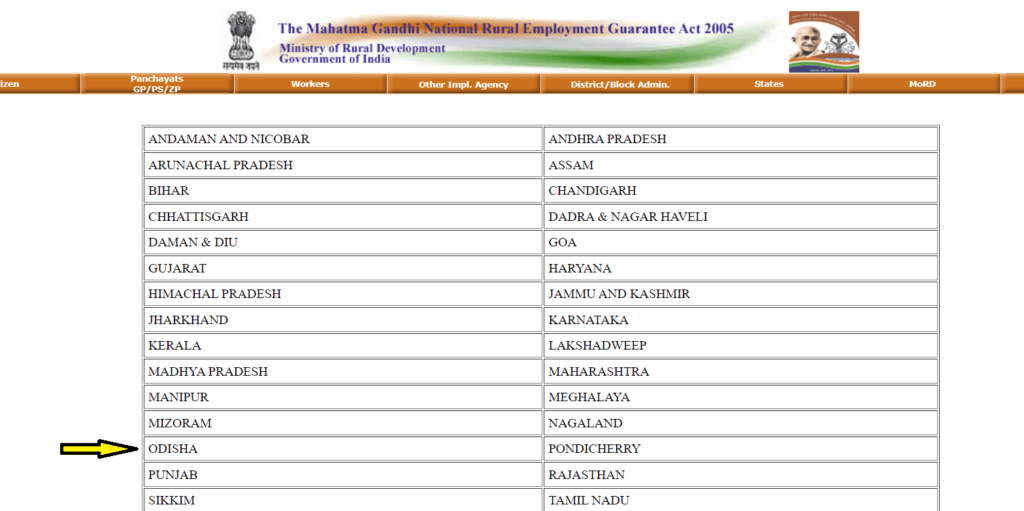Viewport: 1024px width, 511px height.
Task: Pick MEGHALAYA from the table
Action: pos(589,397)
